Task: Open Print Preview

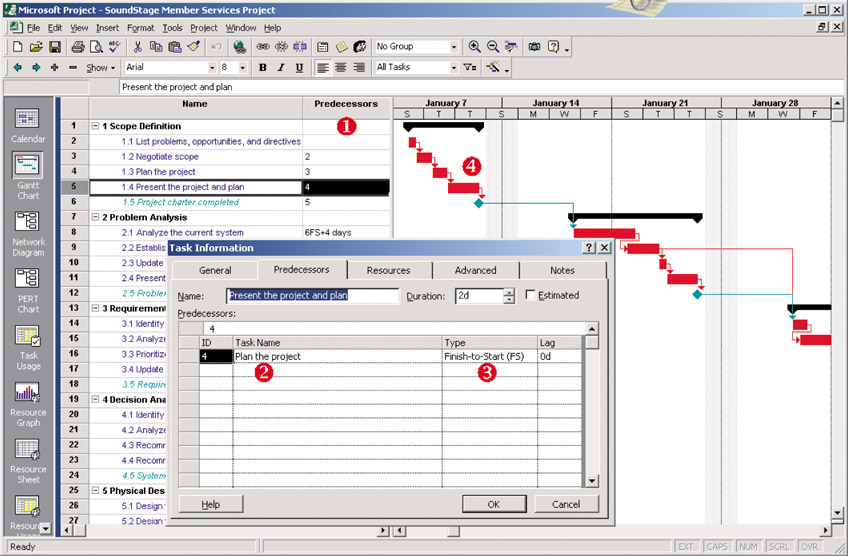Action: pos(96,47)
